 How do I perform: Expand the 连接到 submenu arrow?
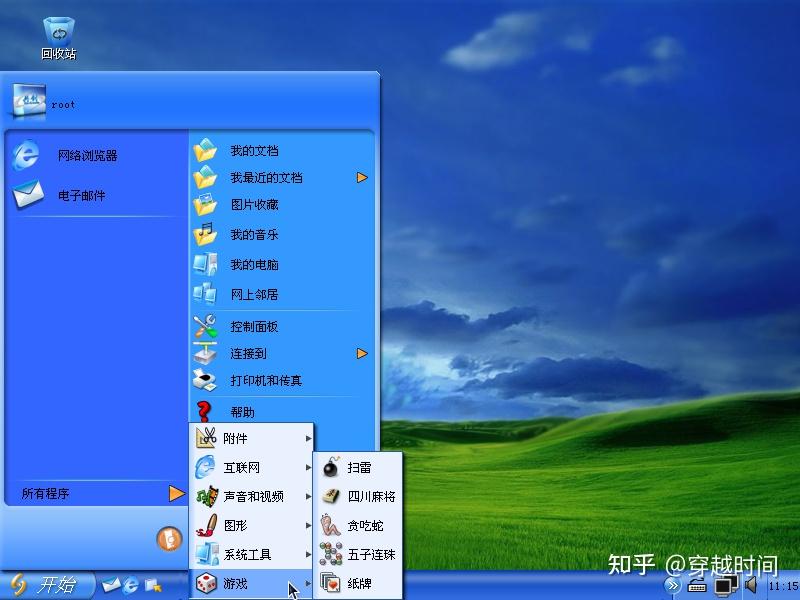(362, 354)
